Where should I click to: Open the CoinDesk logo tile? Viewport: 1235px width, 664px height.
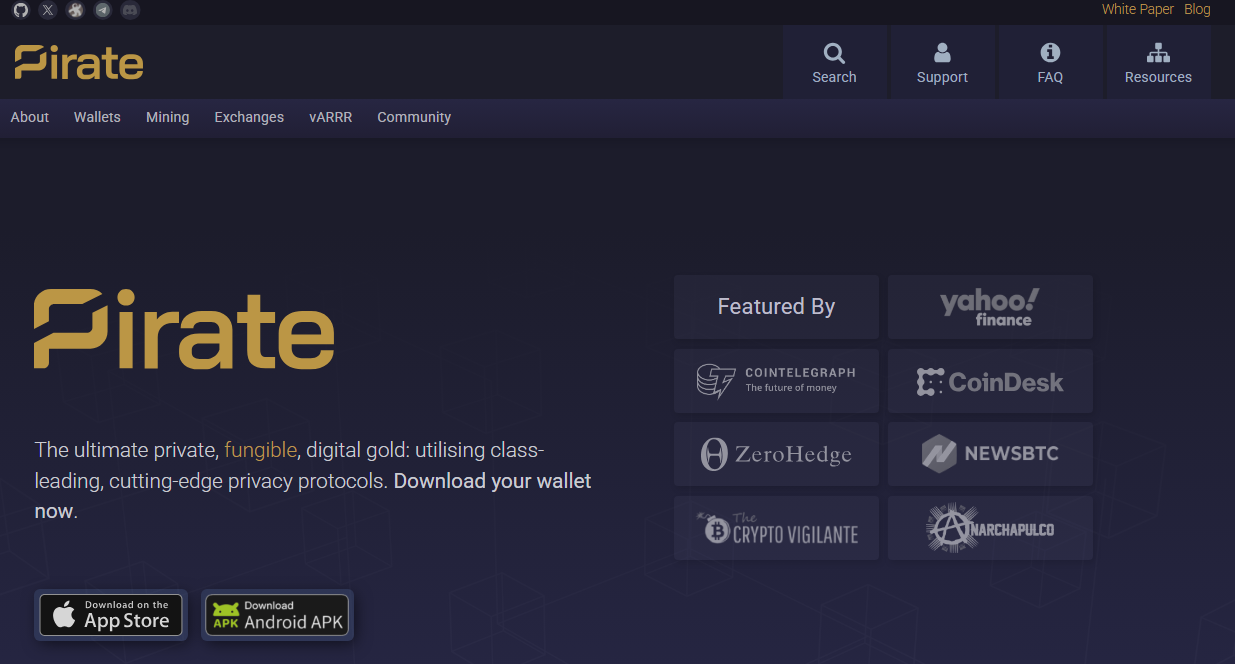(x=990, y=381)
